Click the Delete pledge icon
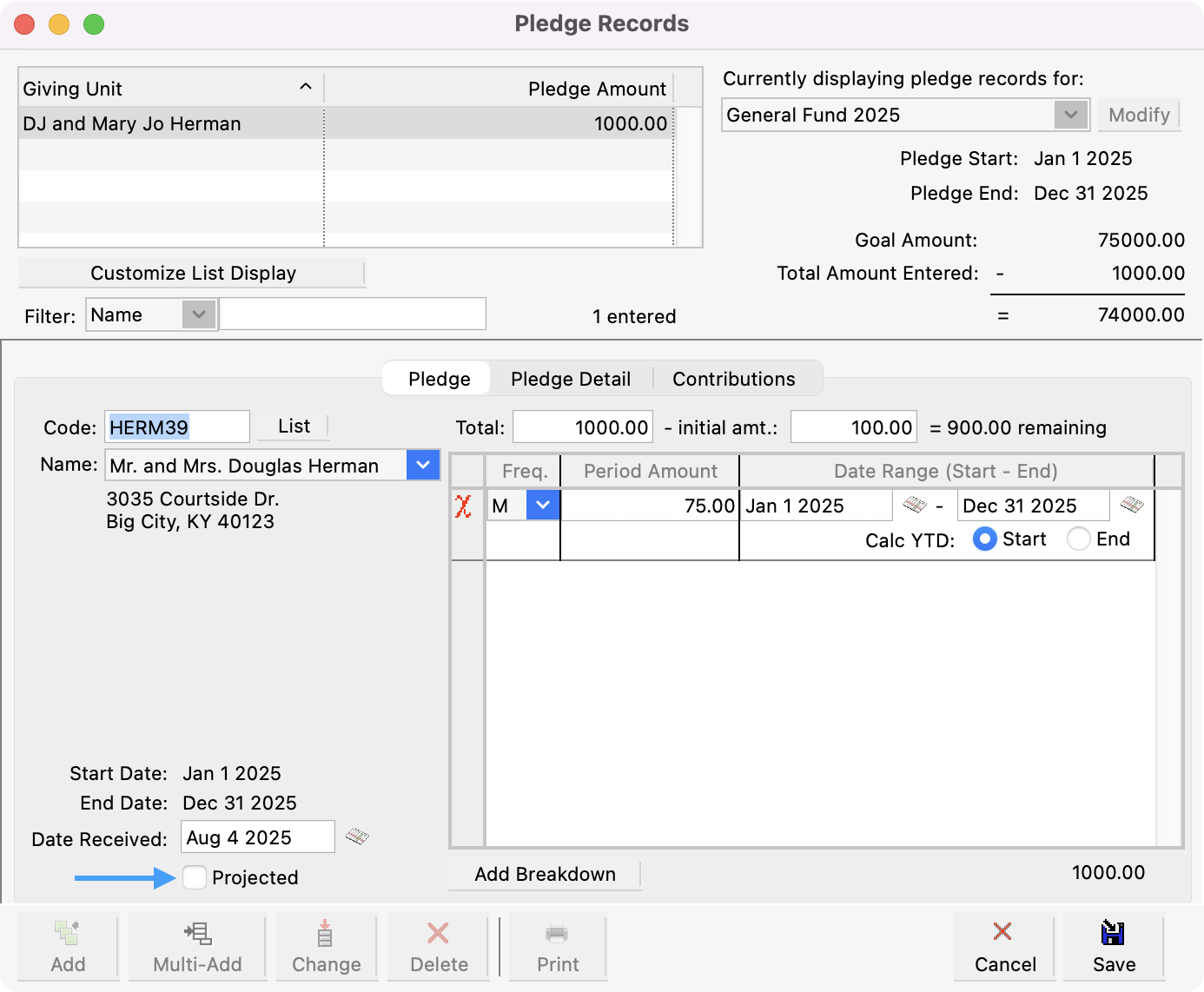The height and width of the screenshot is (992, 1204). point(439,934)
